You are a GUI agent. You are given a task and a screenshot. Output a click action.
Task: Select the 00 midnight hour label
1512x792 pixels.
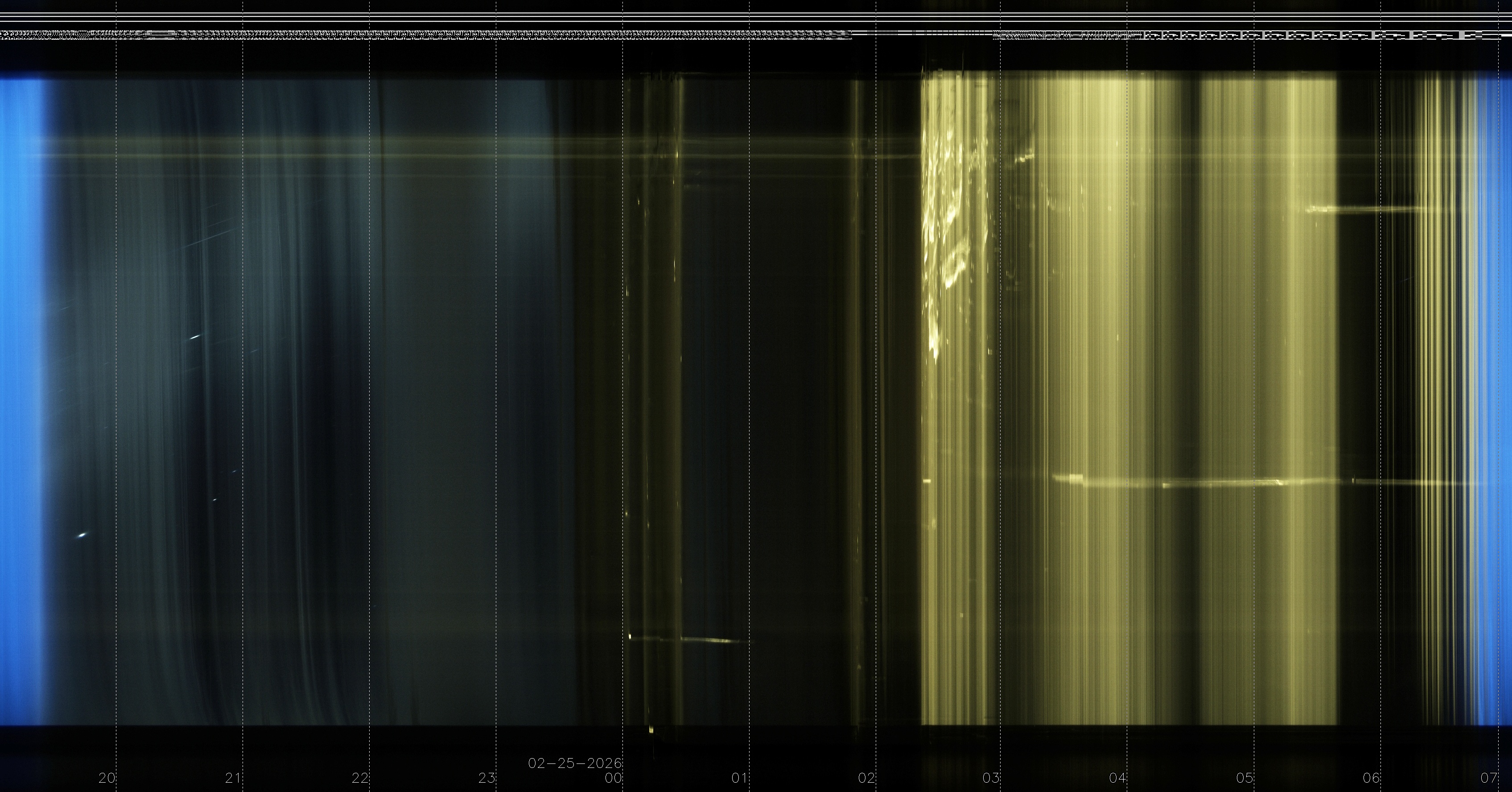point(613,779)
